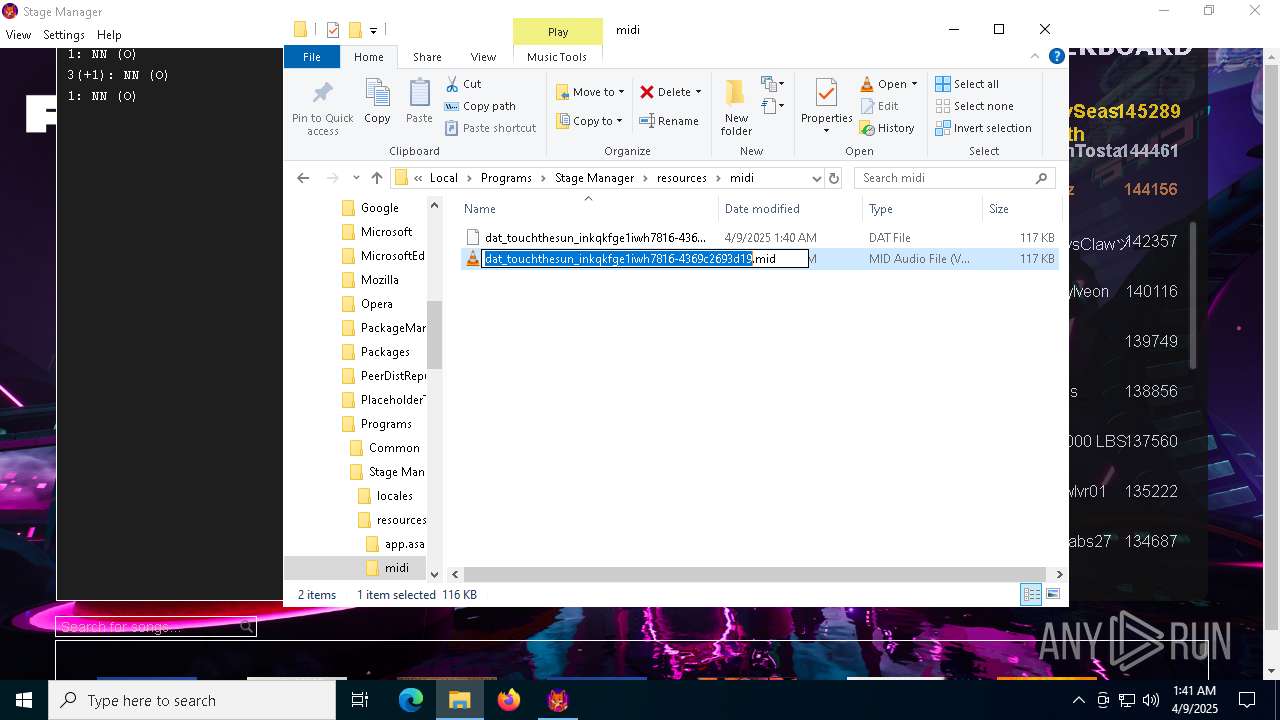
Task: Collapse the ribbon with chevron
Action: 1035,57
